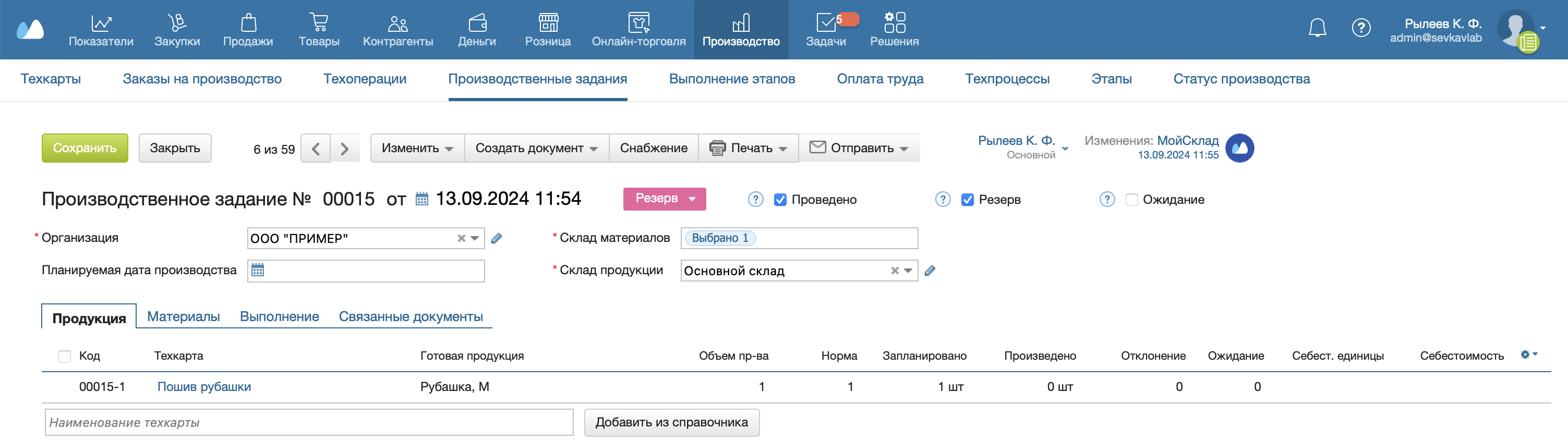Viewport: 1568px width, 441px height.
Task: Enable the Ожидание checkbox
Action: tap(1131, 200)
